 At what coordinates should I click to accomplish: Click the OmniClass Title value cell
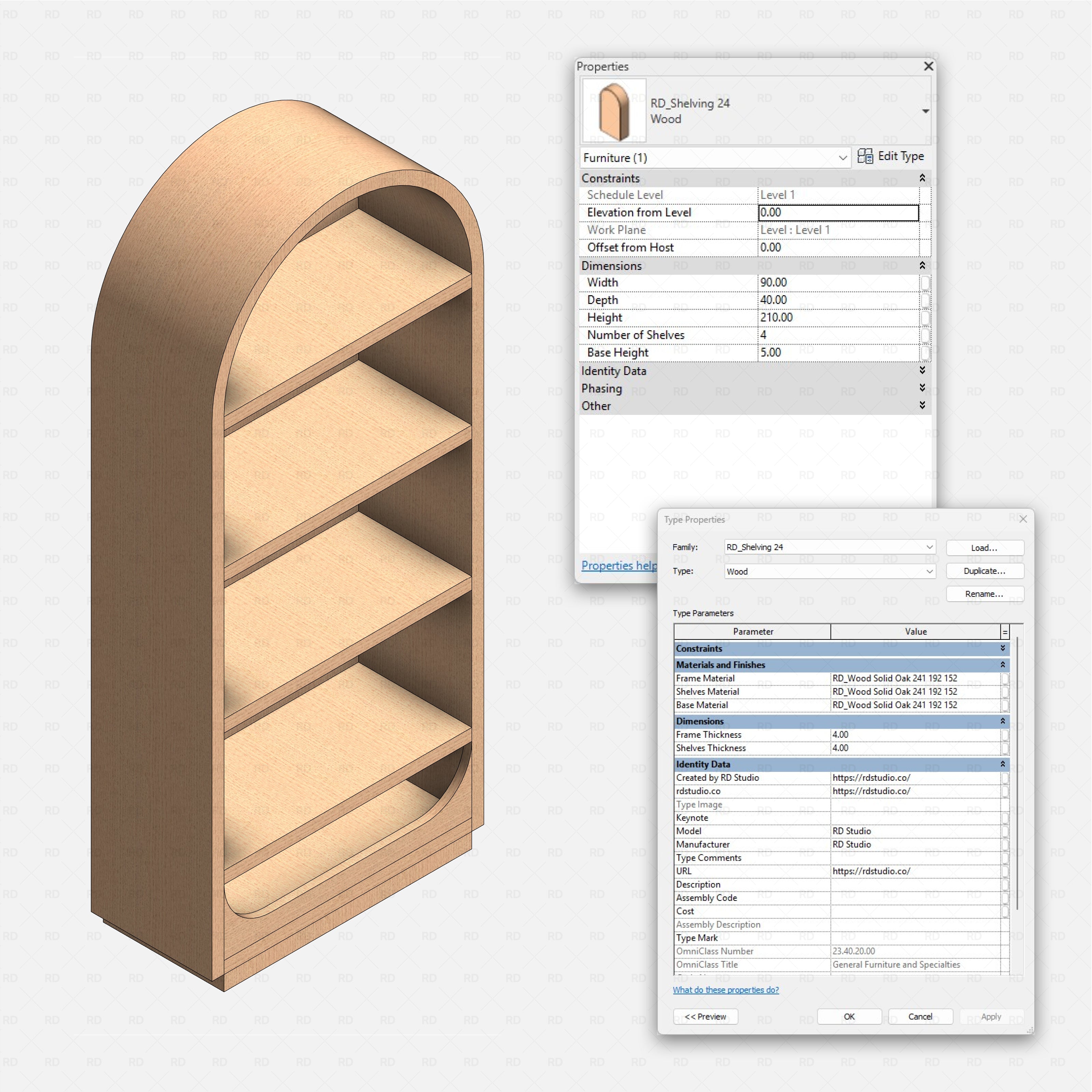tap(915, 965)
